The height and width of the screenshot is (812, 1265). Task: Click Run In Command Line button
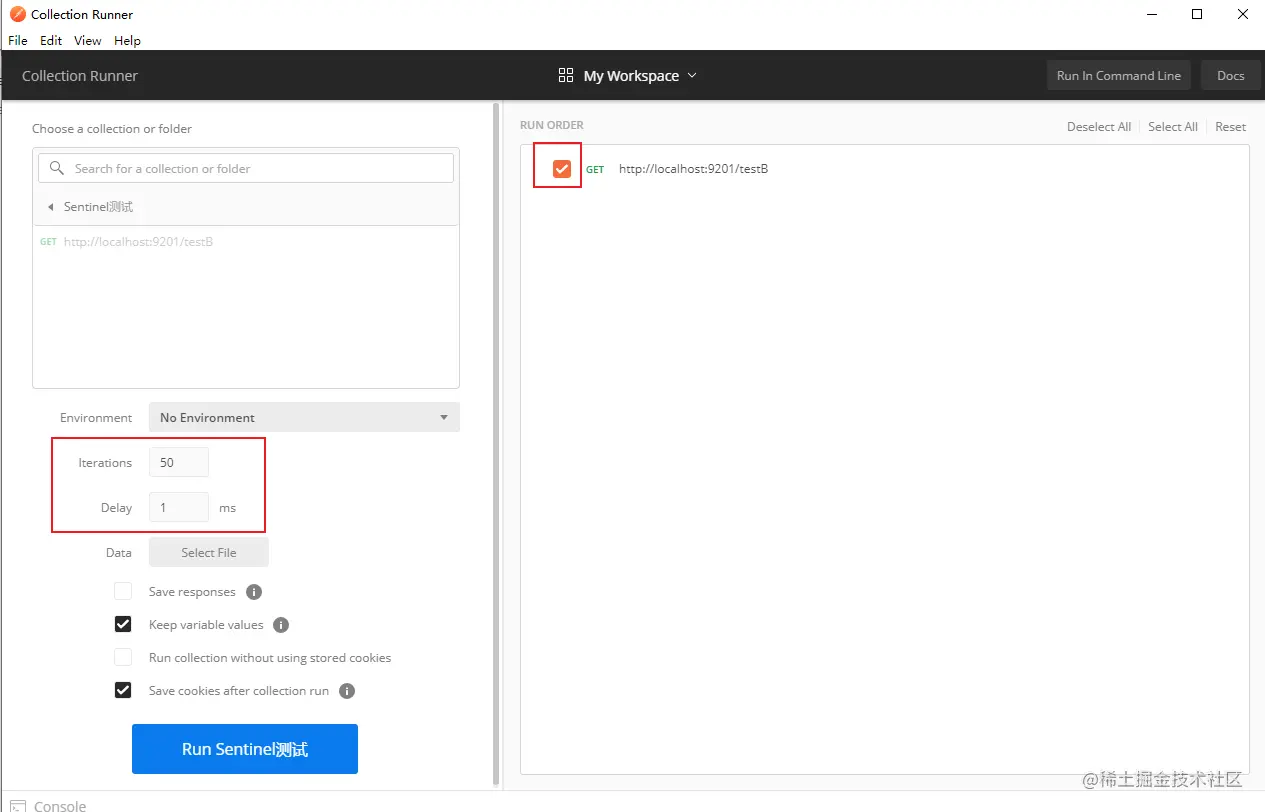click(x=1119, y=75)
